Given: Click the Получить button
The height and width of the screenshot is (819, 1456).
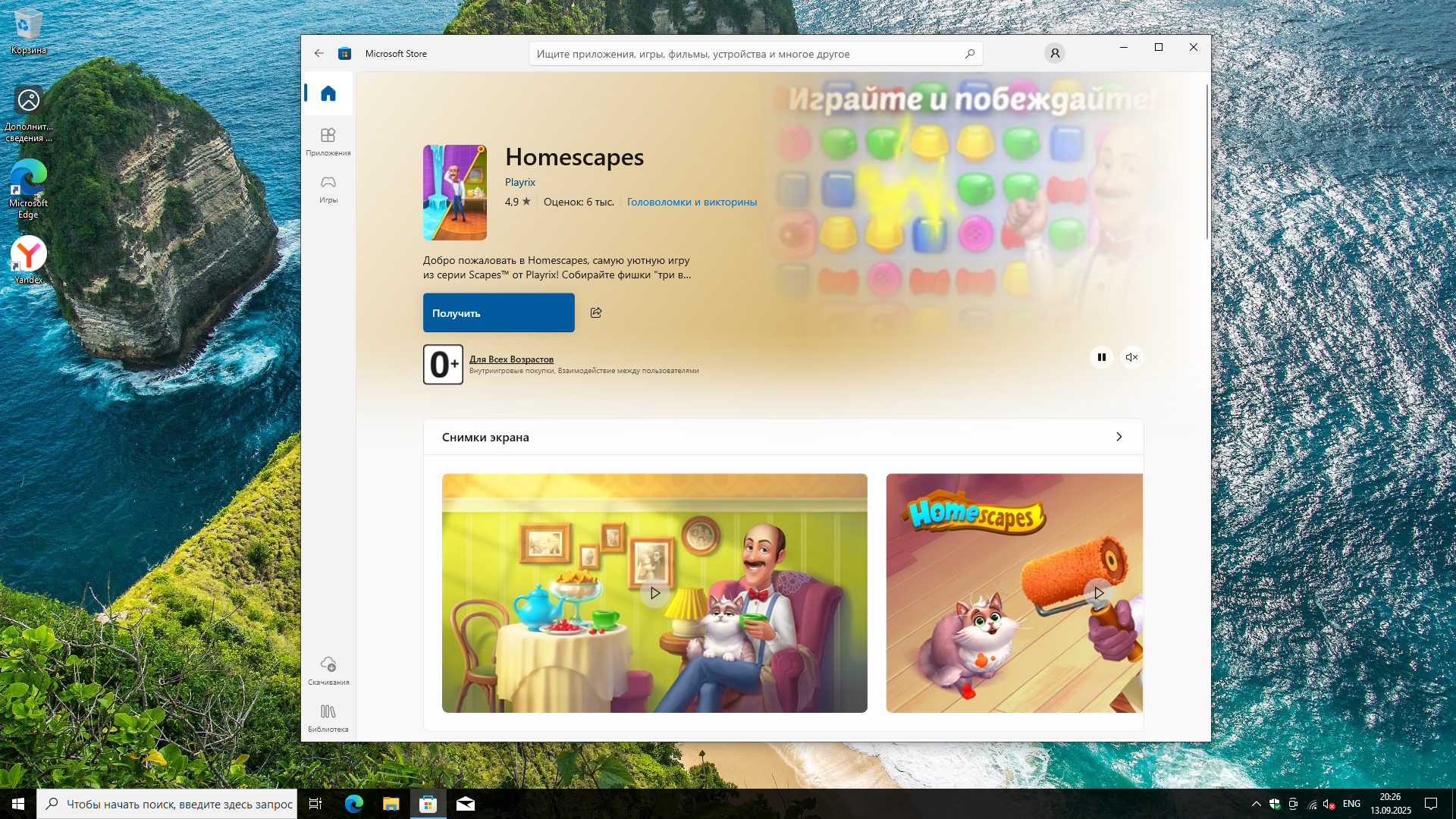Looking at the screenshot, I should 498,312.
